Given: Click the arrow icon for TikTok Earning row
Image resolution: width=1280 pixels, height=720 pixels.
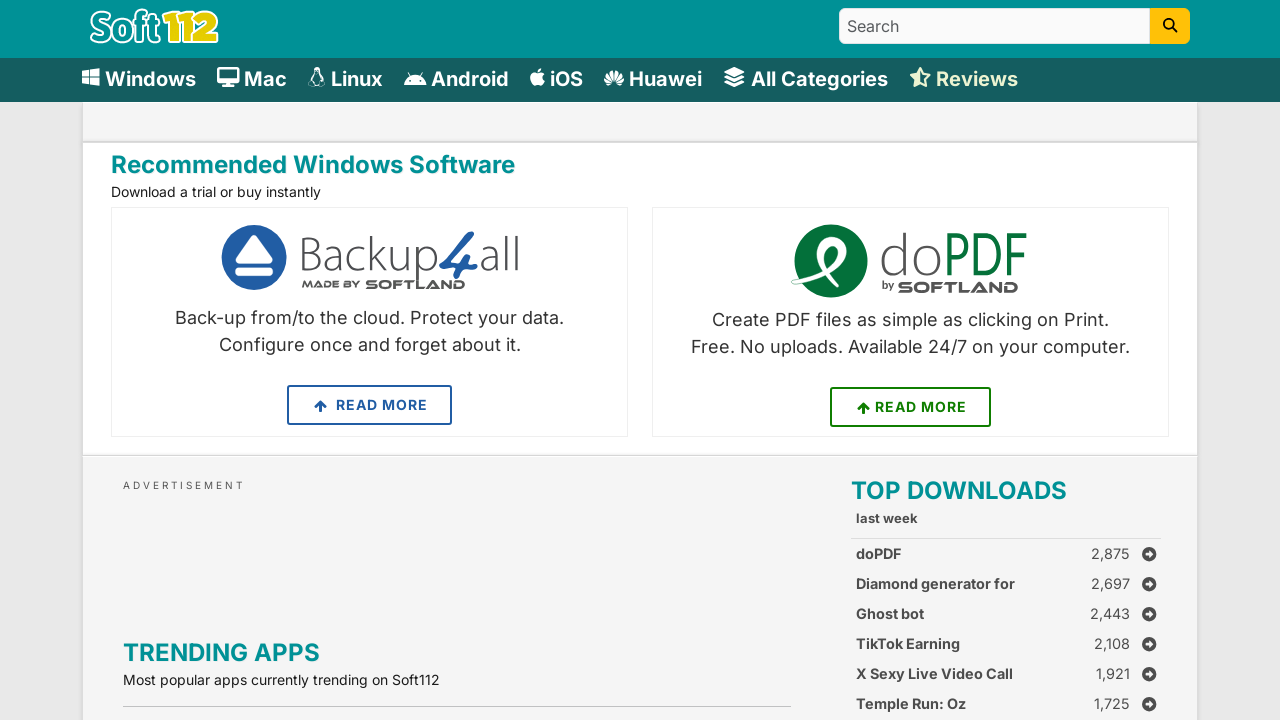Looking at the screenshot, I should [x=1149, y=644].
